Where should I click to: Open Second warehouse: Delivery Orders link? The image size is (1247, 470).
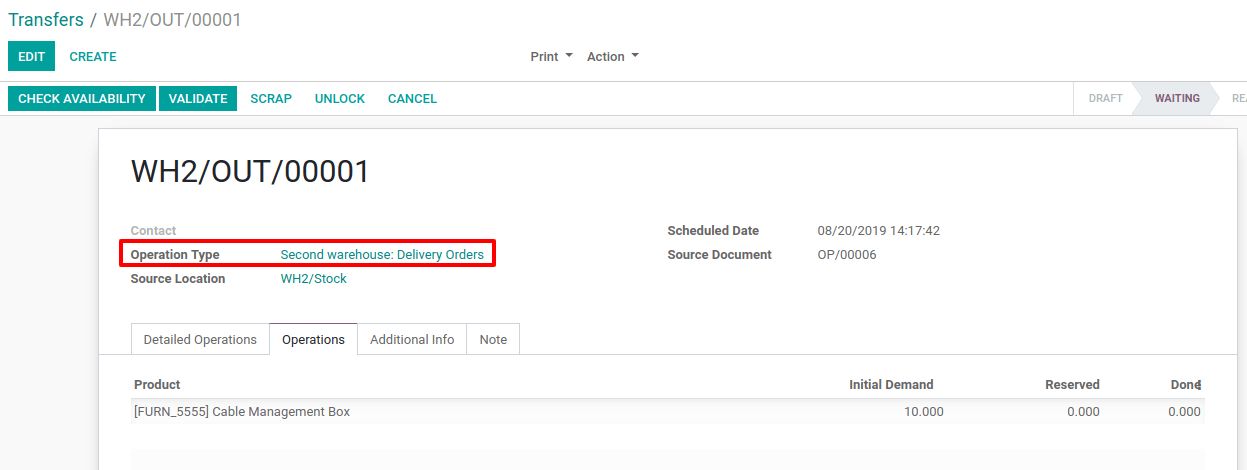[x=382, y=255]
